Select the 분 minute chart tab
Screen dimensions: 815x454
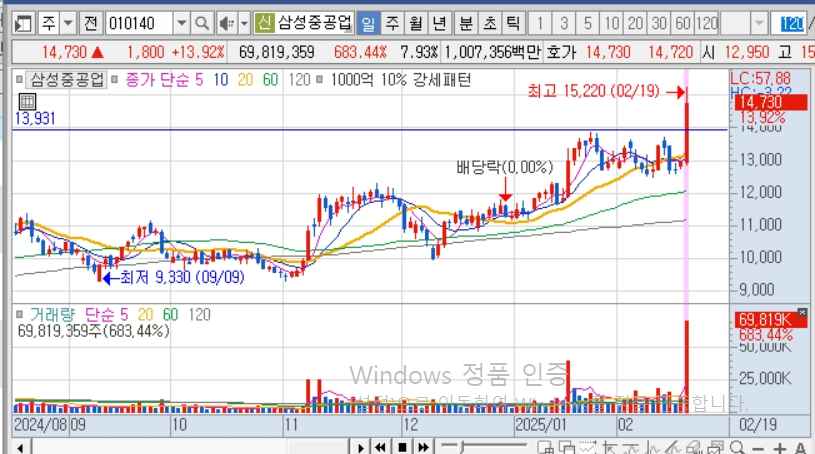point(466,23)
